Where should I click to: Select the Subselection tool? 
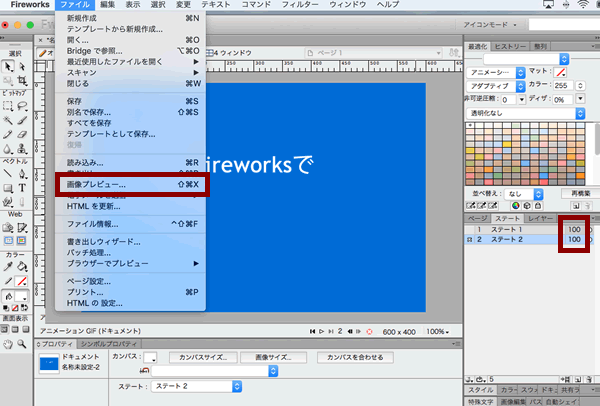click(x=22, y=67)
